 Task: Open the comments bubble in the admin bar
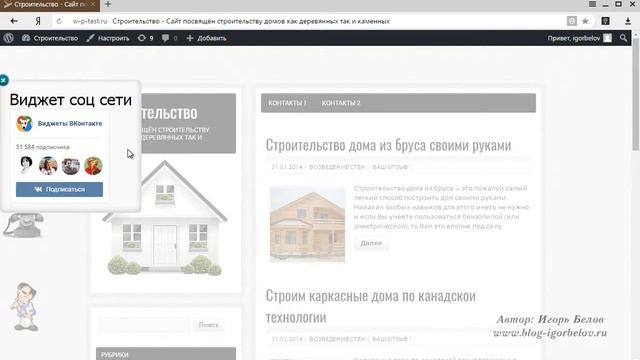point(169,38)
